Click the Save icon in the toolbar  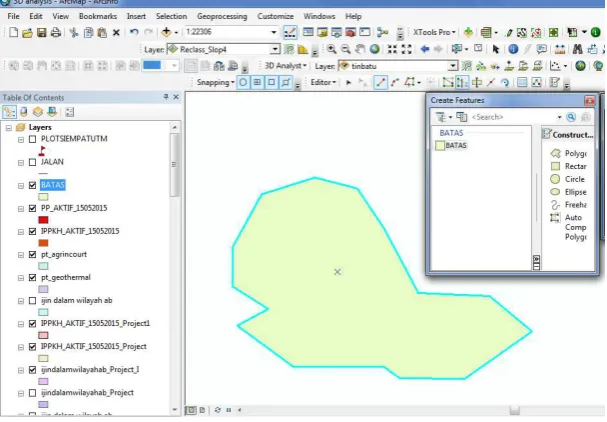41,33
